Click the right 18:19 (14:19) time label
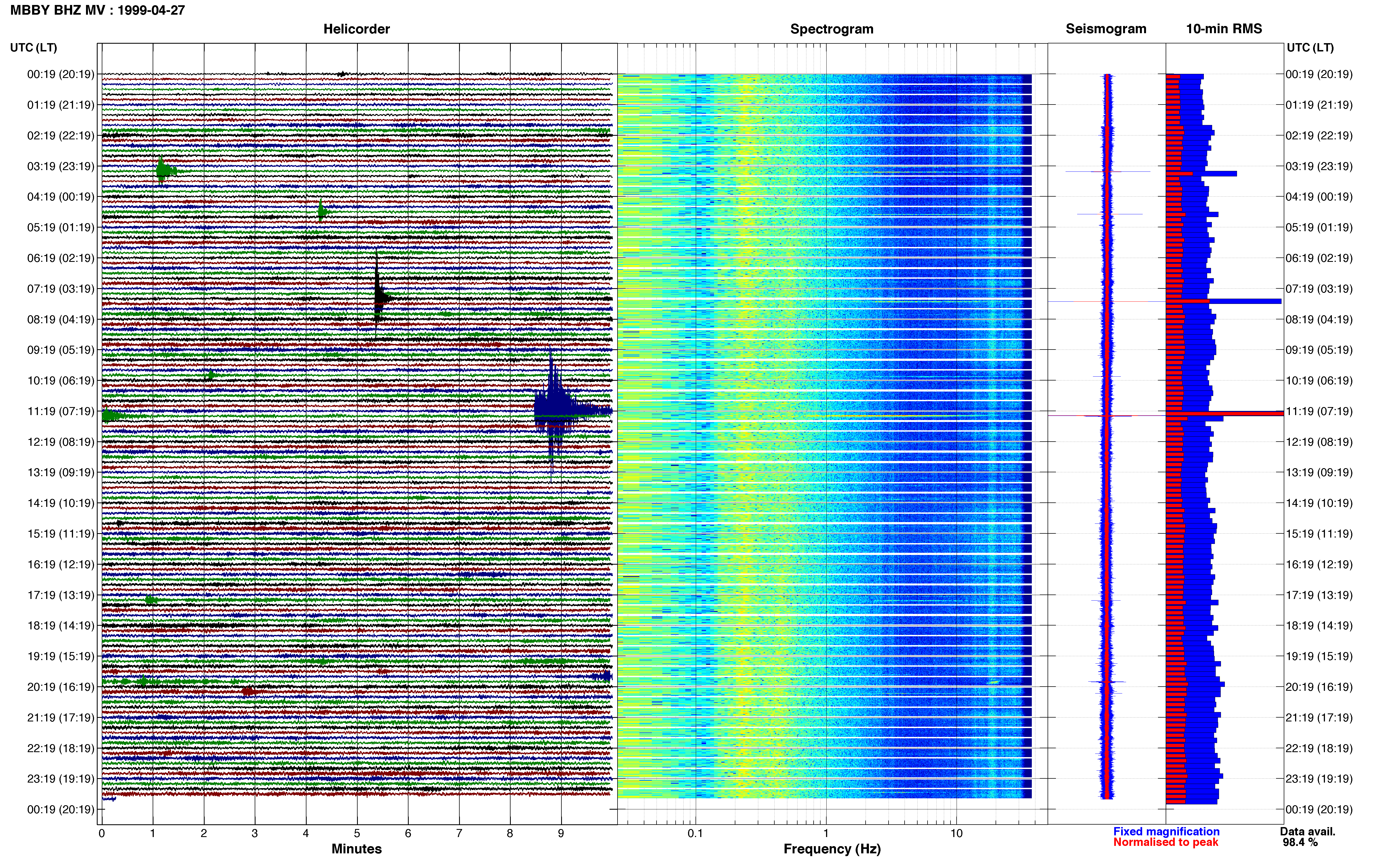Image resolution: width=1388 pixels, height=868 pixels. coord(1319,626)
